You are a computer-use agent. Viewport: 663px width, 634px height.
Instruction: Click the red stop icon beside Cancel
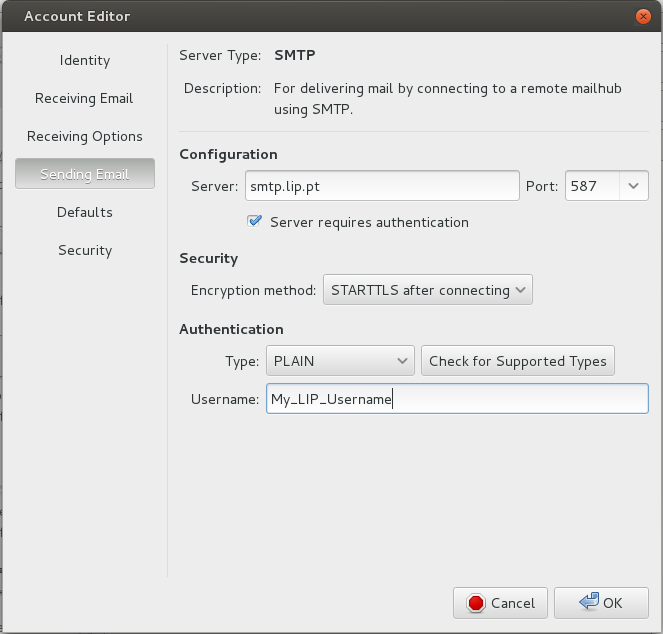coord(476,603)
